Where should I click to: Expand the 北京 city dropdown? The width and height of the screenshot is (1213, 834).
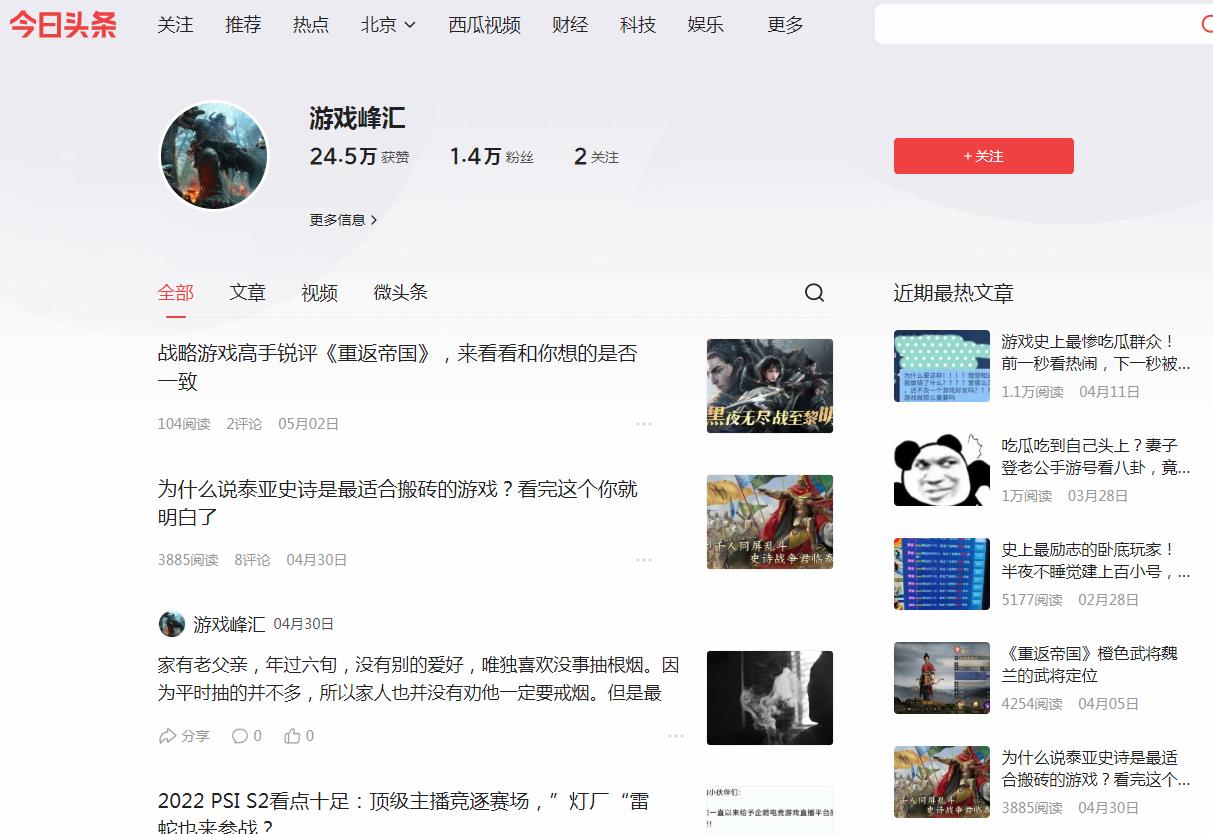coord(388,25)
